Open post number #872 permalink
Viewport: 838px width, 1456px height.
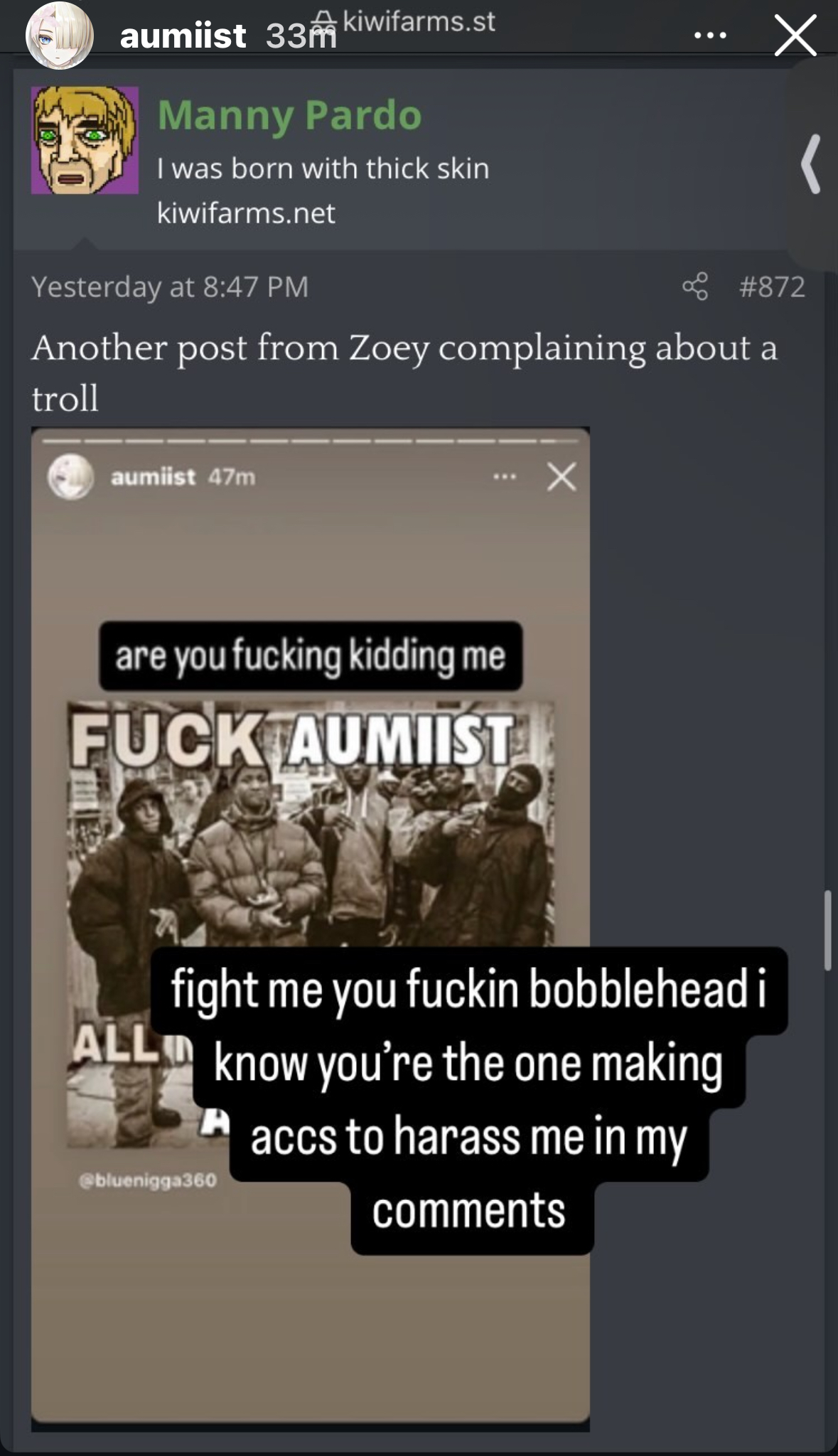pyautogui.click(x=772, y=287)
